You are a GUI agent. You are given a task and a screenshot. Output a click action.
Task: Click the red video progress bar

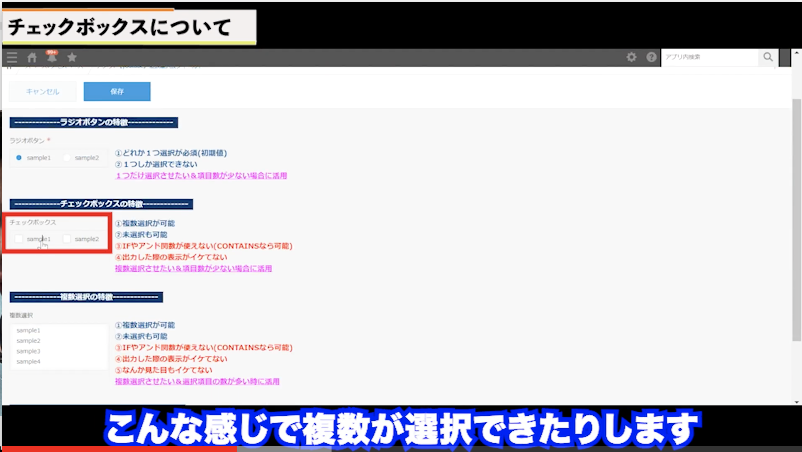[x=118, y=448]
